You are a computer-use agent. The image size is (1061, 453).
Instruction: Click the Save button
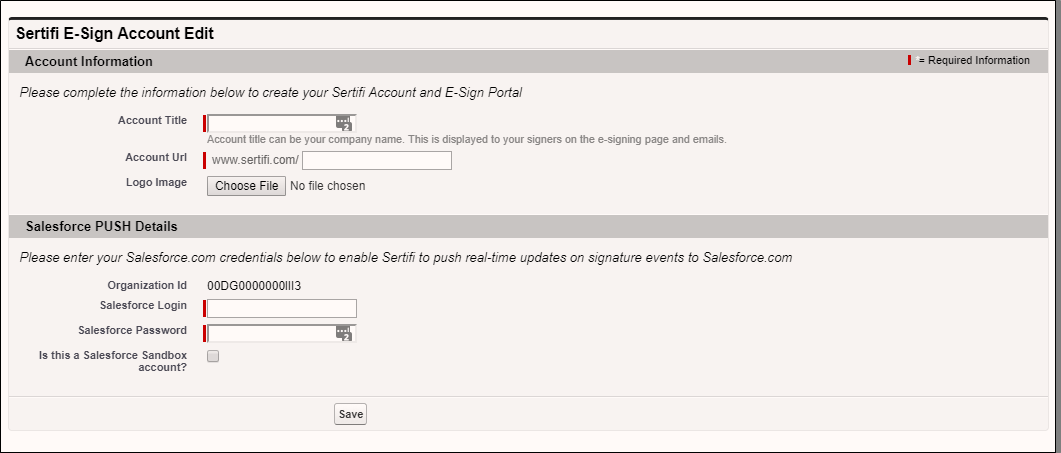click(x=351, y=414)
